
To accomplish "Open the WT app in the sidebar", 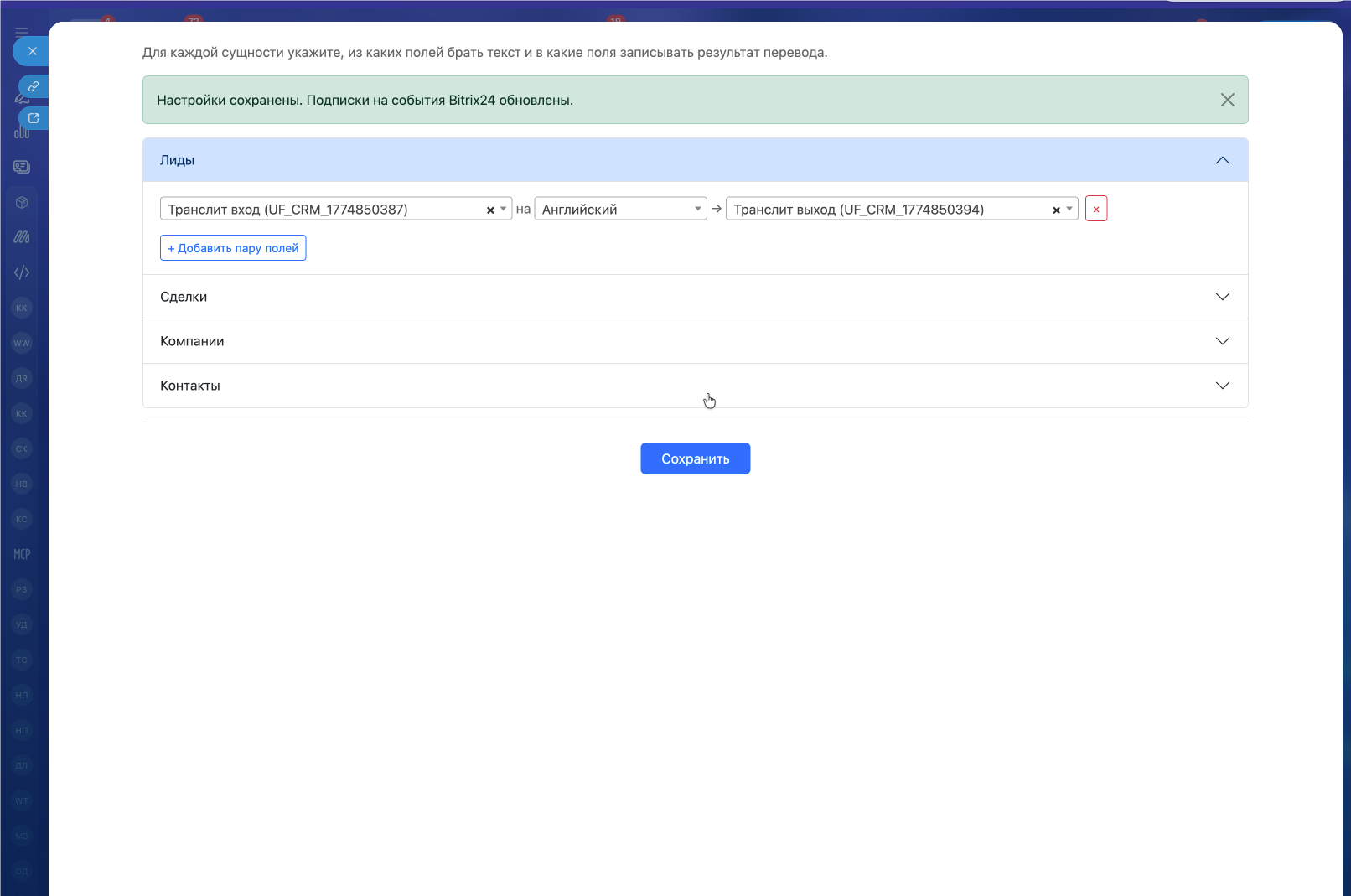I will tap(22, 800).
